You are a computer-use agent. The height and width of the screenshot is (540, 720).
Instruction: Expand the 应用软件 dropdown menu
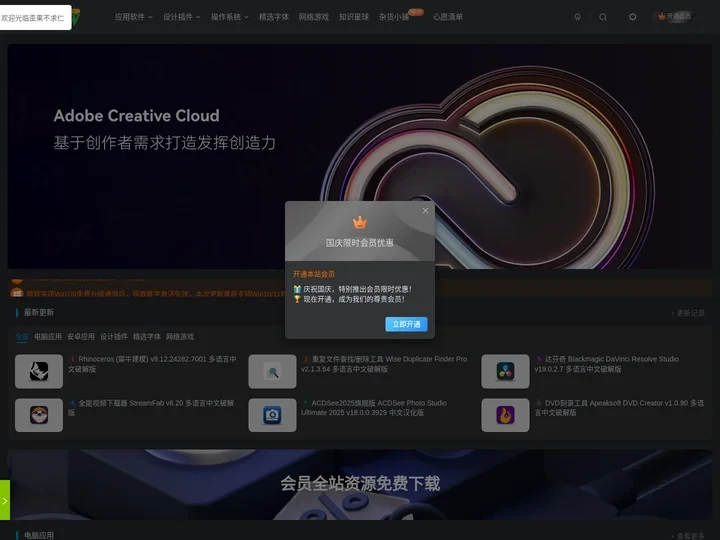(x=134, y=17)
